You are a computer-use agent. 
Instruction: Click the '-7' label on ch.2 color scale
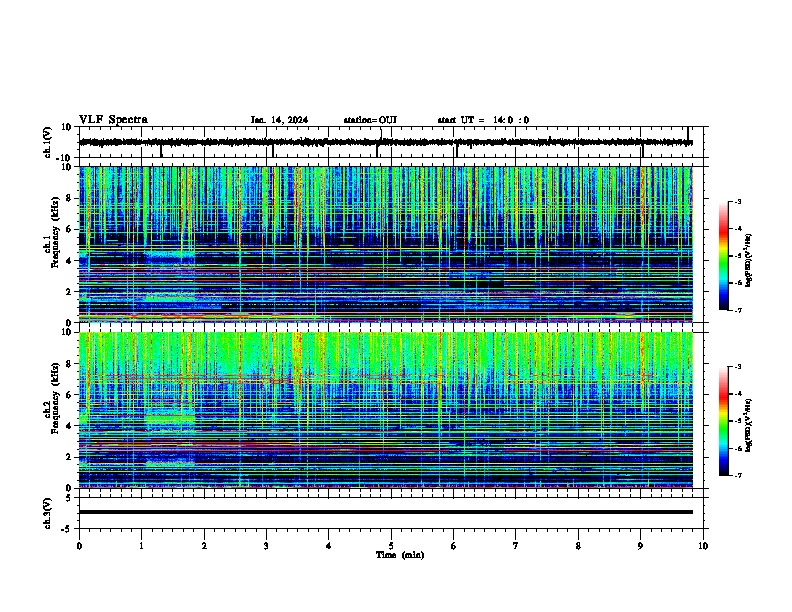click(738, 475)
